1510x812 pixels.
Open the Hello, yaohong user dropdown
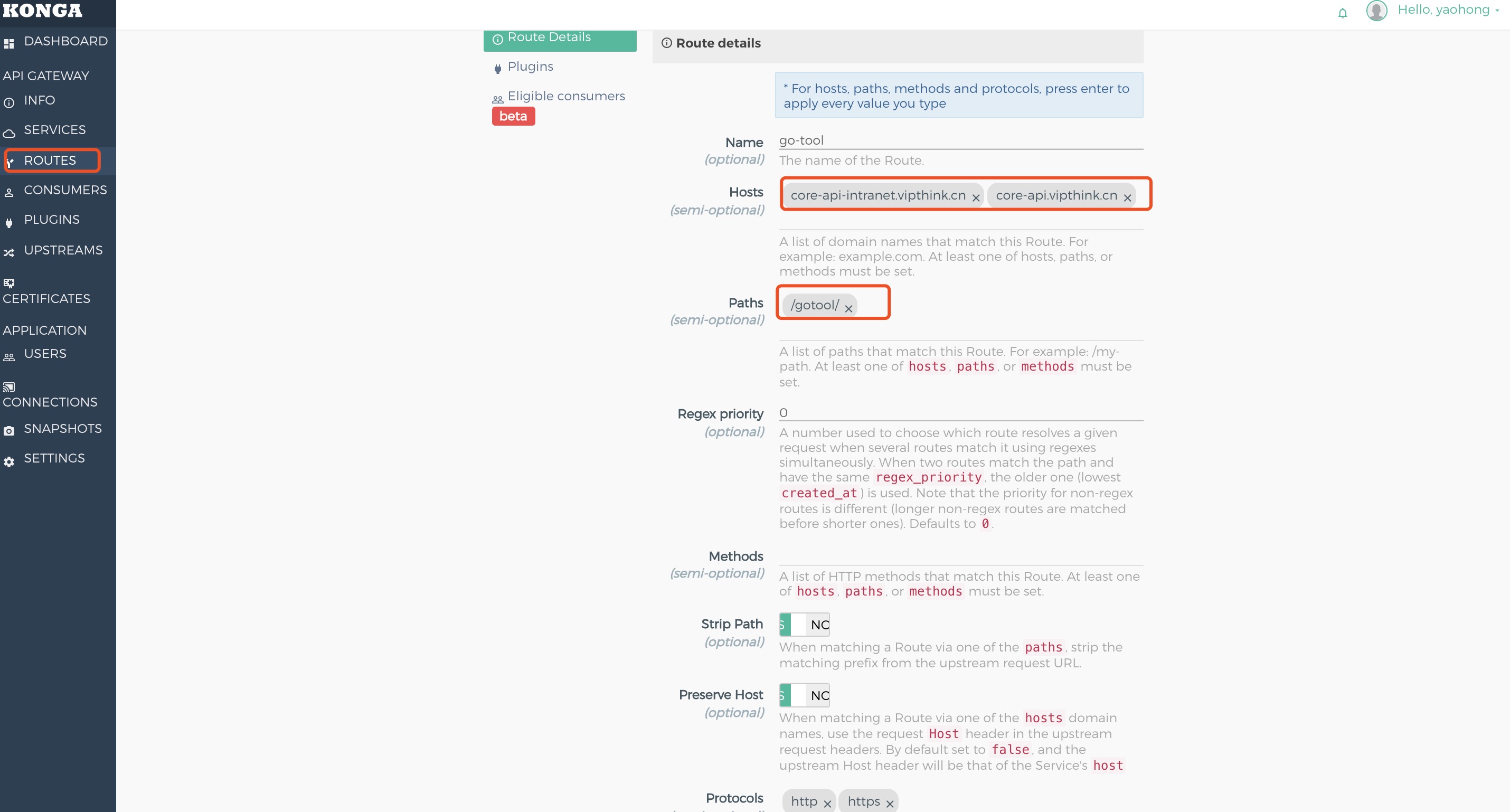(1448, 10)
